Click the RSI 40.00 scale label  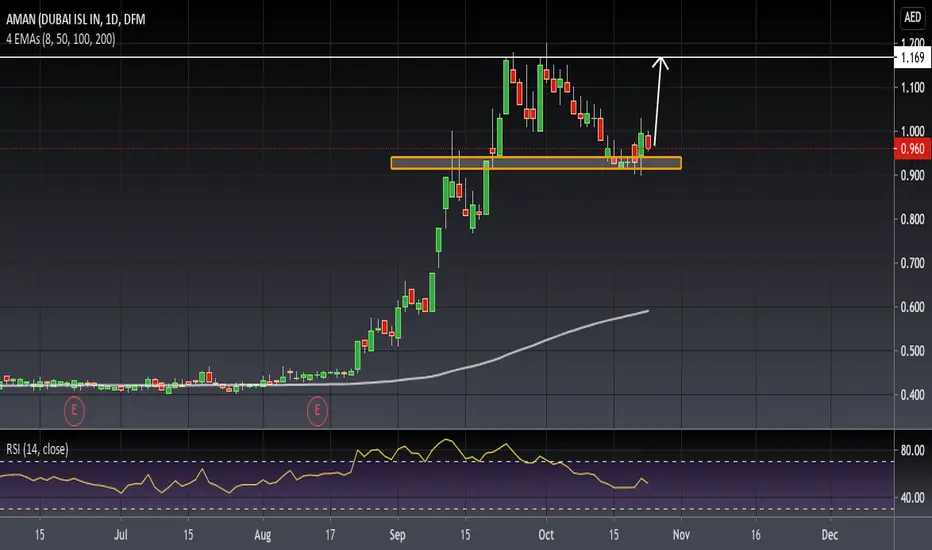pyautogui.click(x=912, y=498)
